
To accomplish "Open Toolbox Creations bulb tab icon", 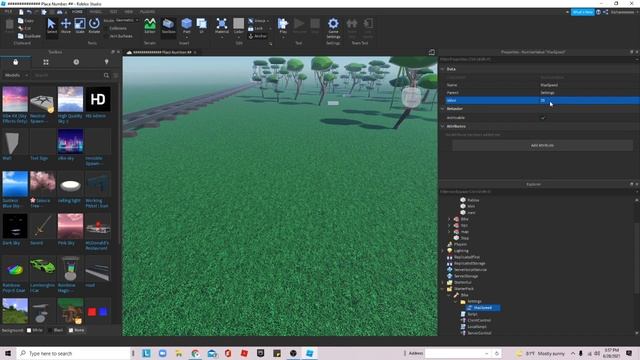I will tap(107, 62).
